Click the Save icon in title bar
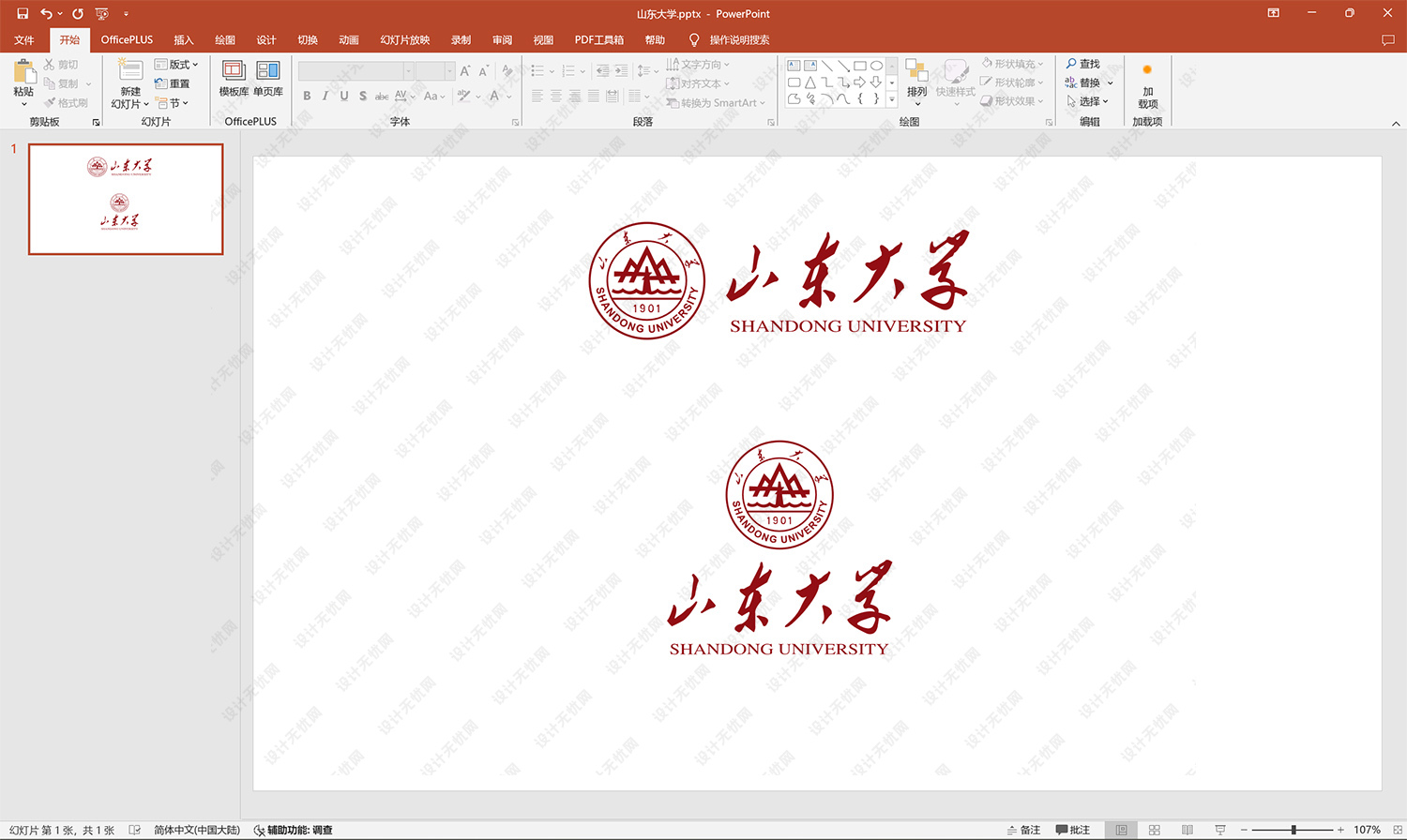1407x840 pixels. [x=23, y=13]
